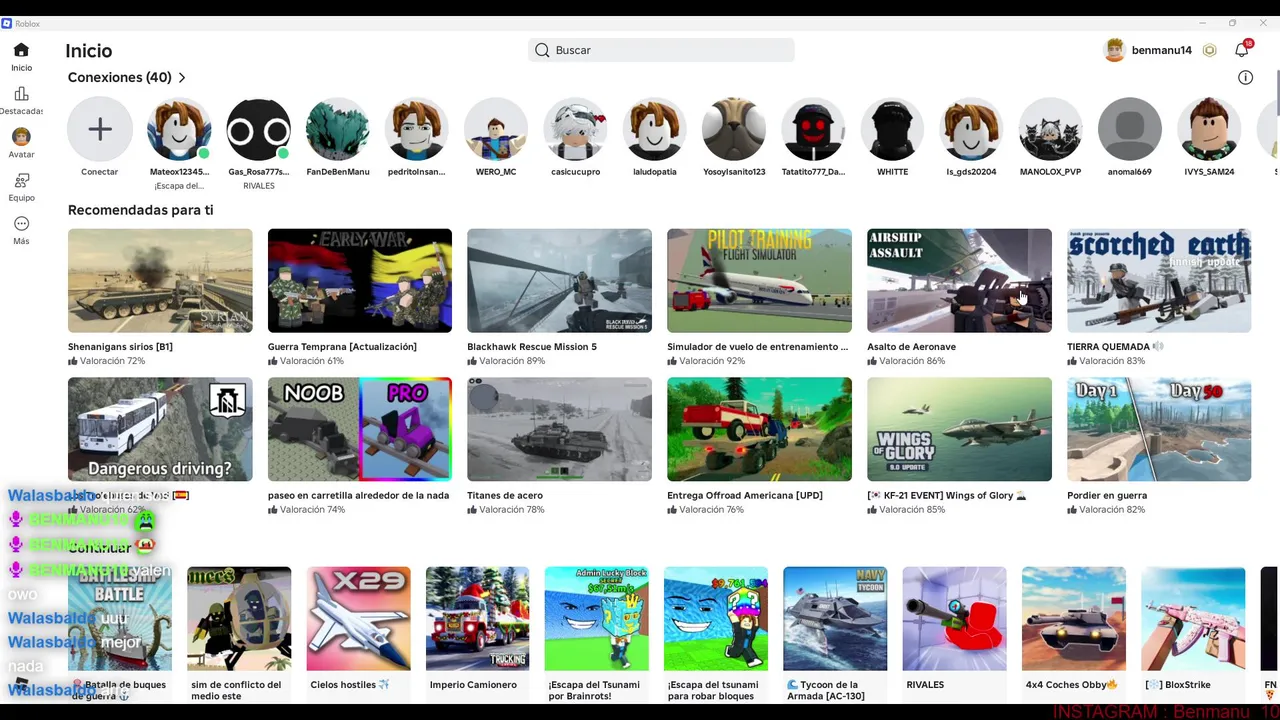Open anomal669 friend avatar
The height and width of the screenshot is (720, 1280).
pos(1130,129)
